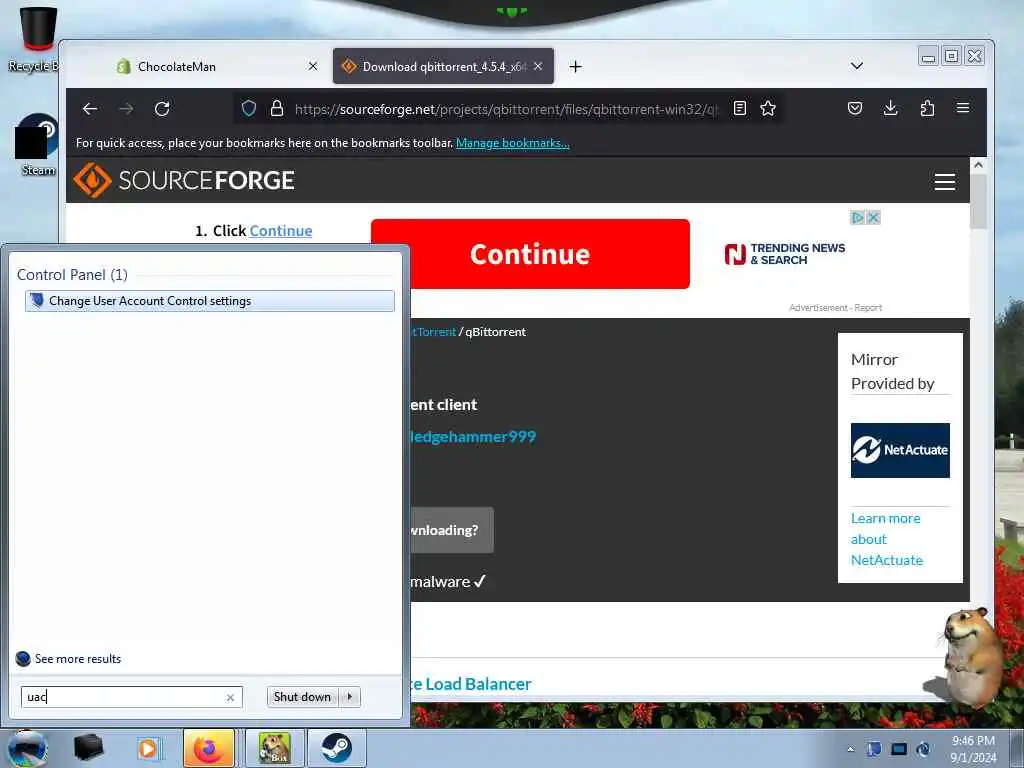Click the red Continue button

tap(530, 254)
